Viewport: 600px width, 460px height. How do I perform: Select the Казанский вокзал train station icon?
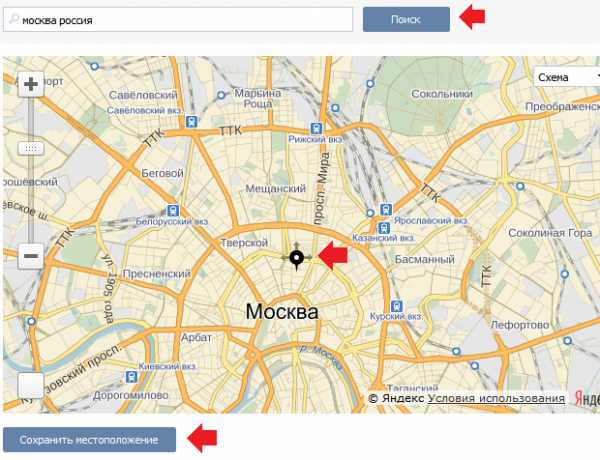pyautogui.click(x=383, y=228)
